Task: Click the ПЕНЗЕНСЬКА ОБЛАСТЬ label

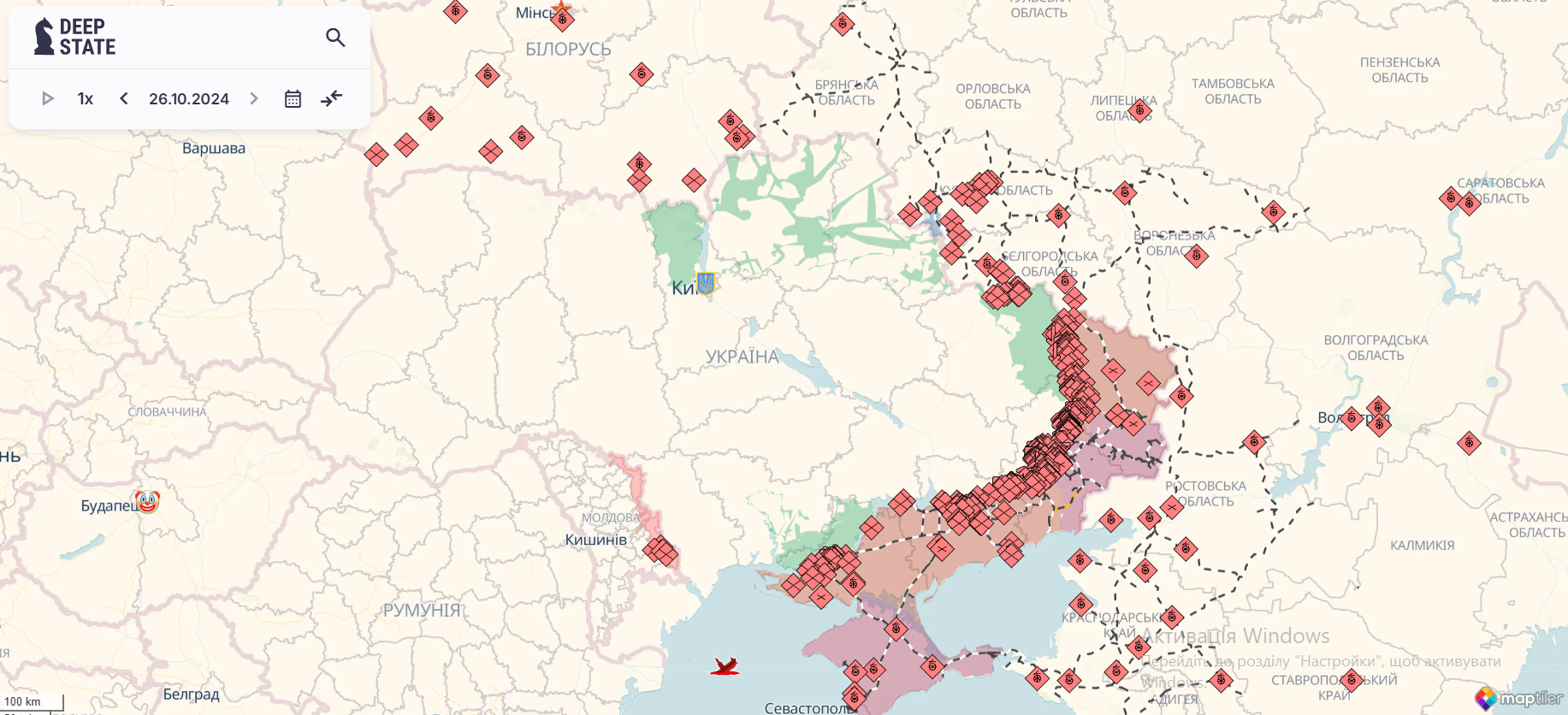Action: click(x=1400, y=70)
